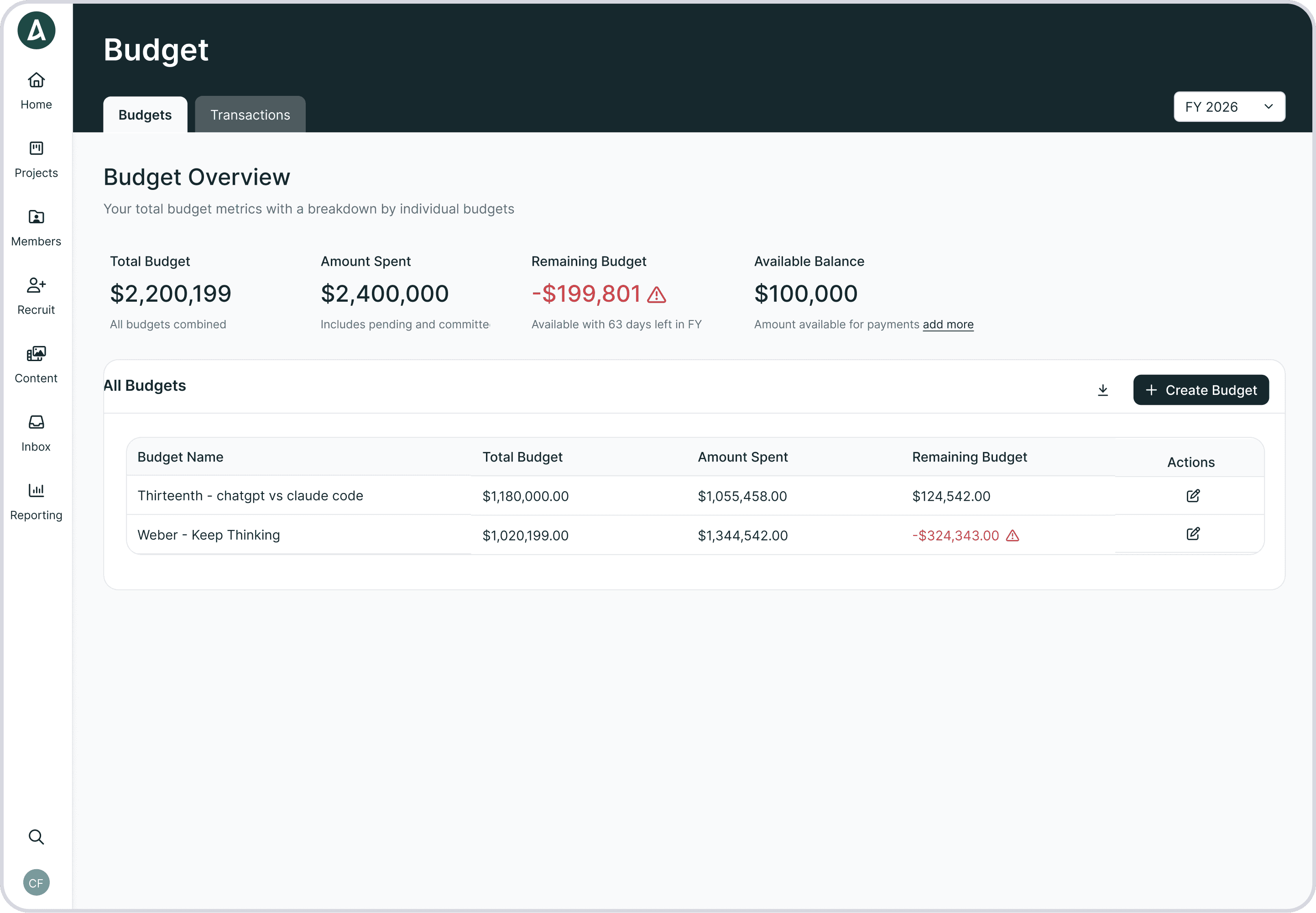Open the Inbox from sidebar

pyautogui.click(x=36, y=434)
